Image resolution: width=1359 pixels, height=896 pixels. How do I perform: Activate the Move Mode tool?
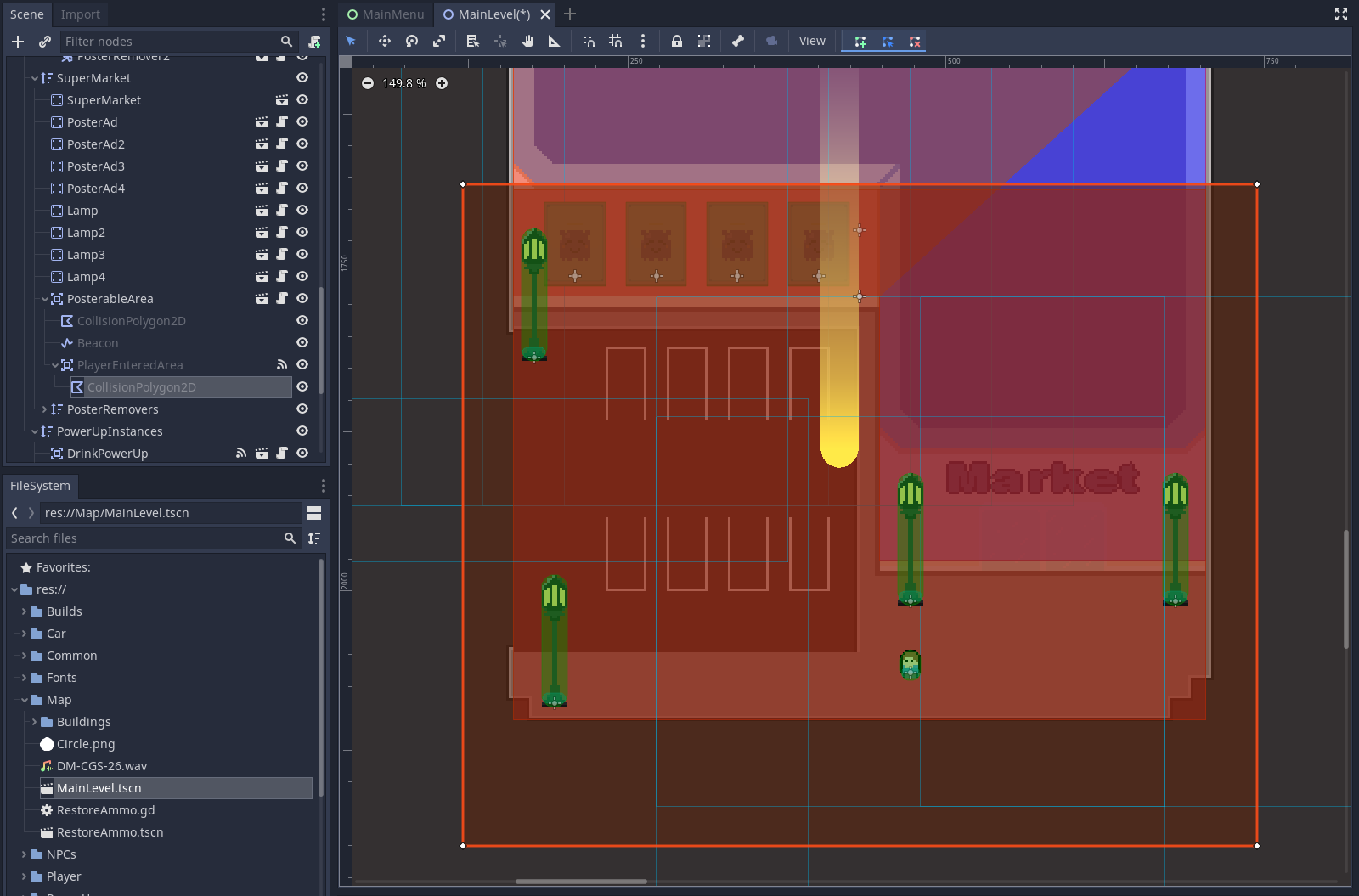coord(385,41)
